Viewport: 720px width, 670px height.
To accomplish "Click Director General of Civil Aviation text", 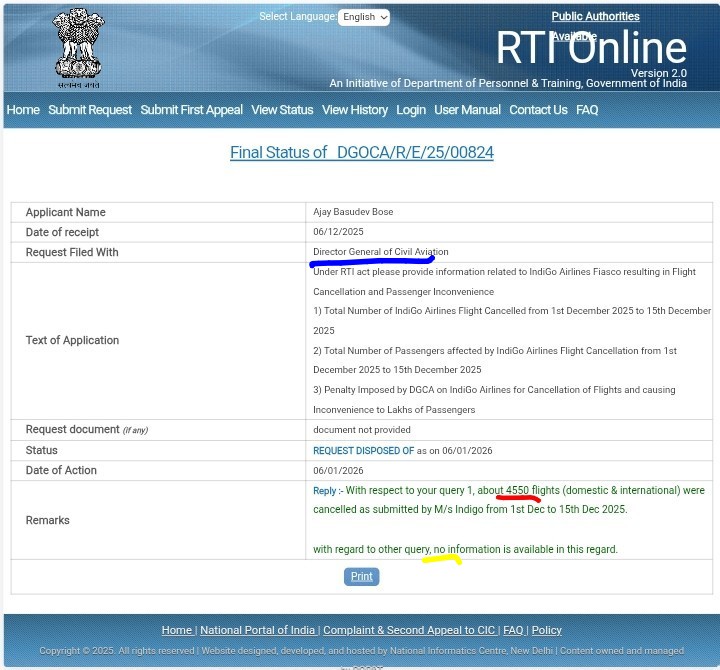I will (x=381, y=252).
